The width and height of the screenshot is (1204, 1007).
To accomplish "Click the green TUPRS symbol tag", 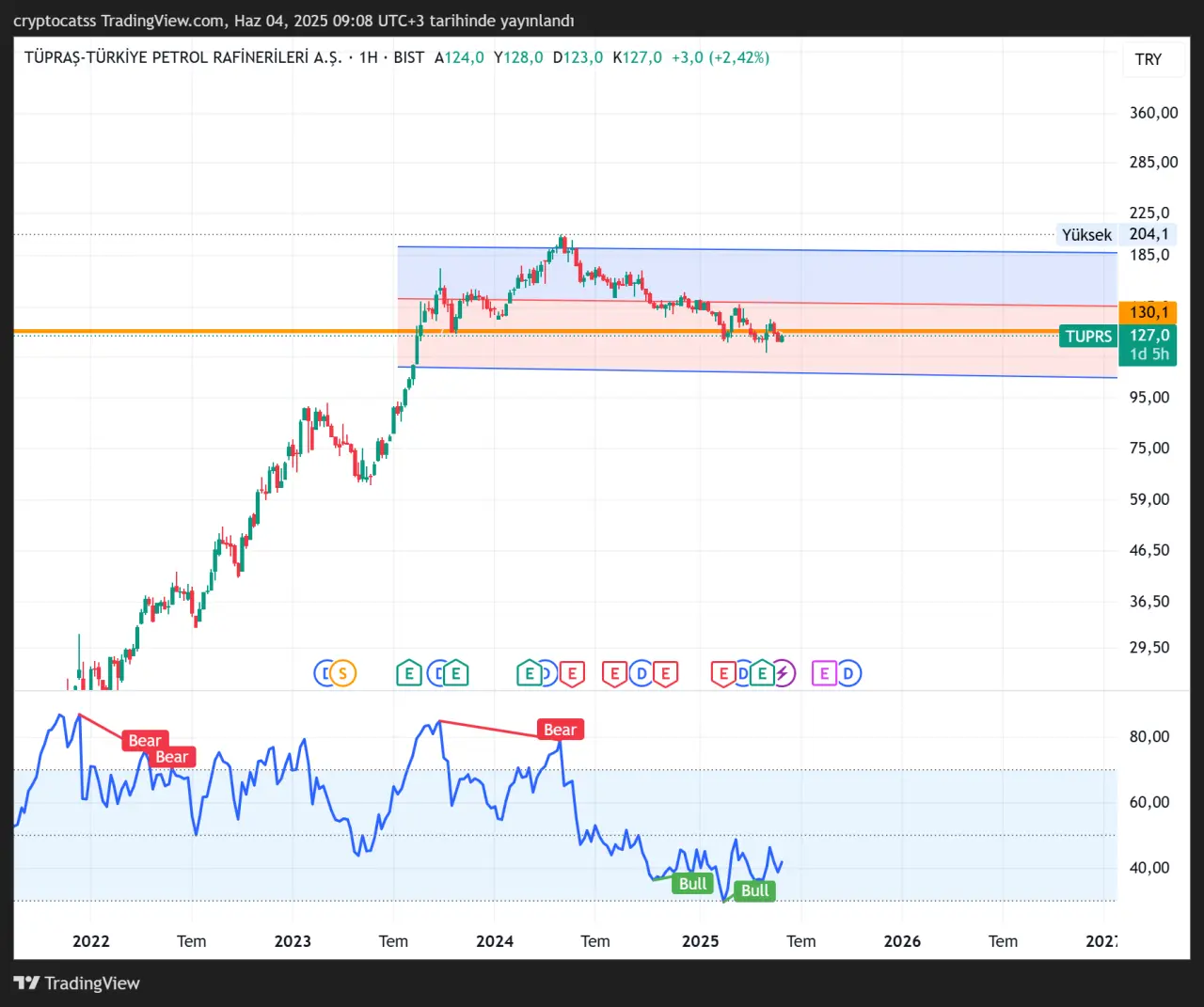I will click(x=1088, y=336).
